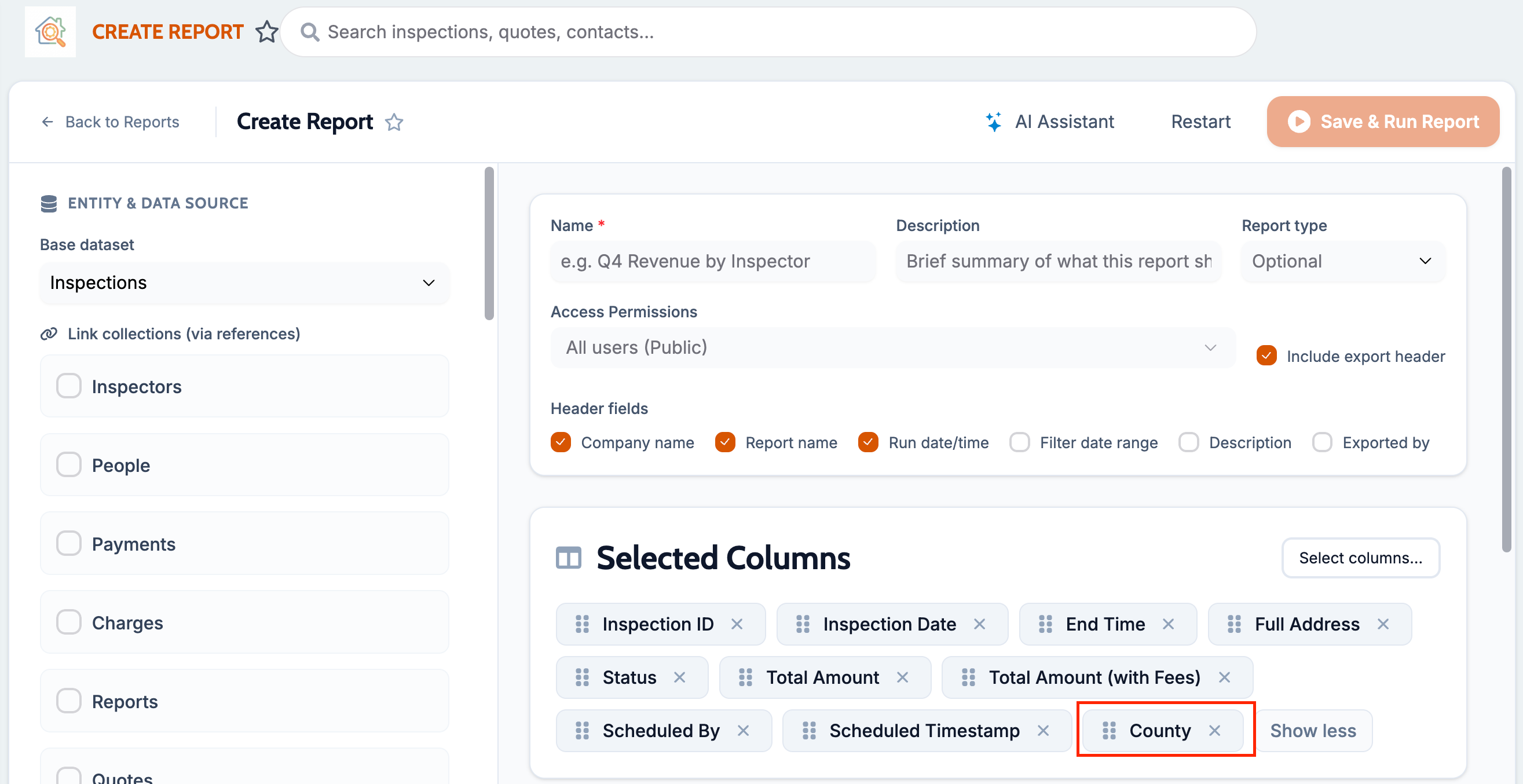The width and height of the screenshot is (1523, 784).
Task: Click the app home logo icon
Action: (x=50, y=31)
